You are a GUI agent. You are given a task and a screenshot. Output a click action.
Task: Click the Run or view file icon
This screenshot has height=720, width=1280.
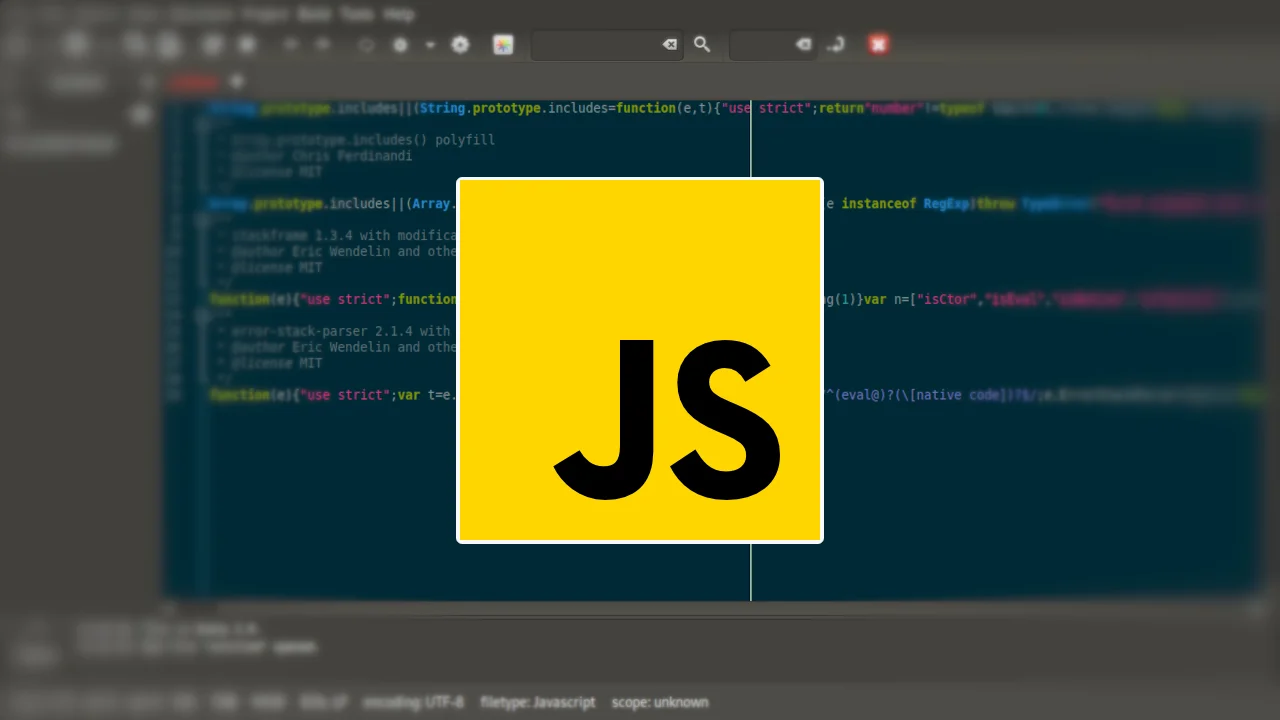(x=460, y=44)
